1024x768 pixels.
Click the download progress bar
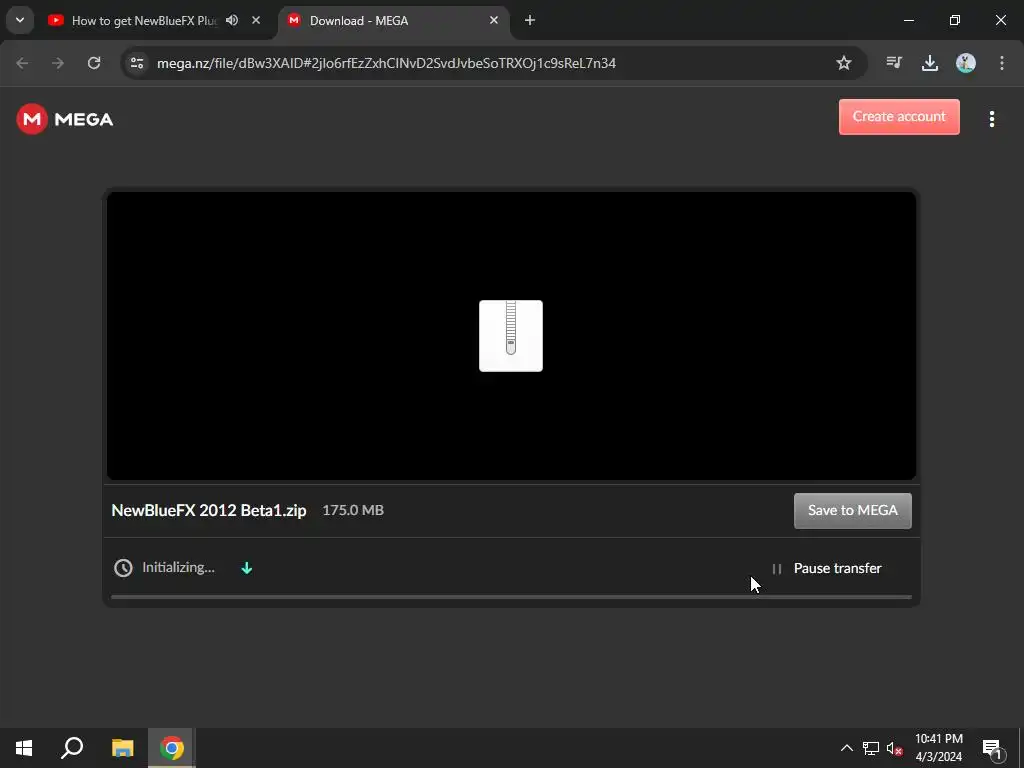pos(511,597)
